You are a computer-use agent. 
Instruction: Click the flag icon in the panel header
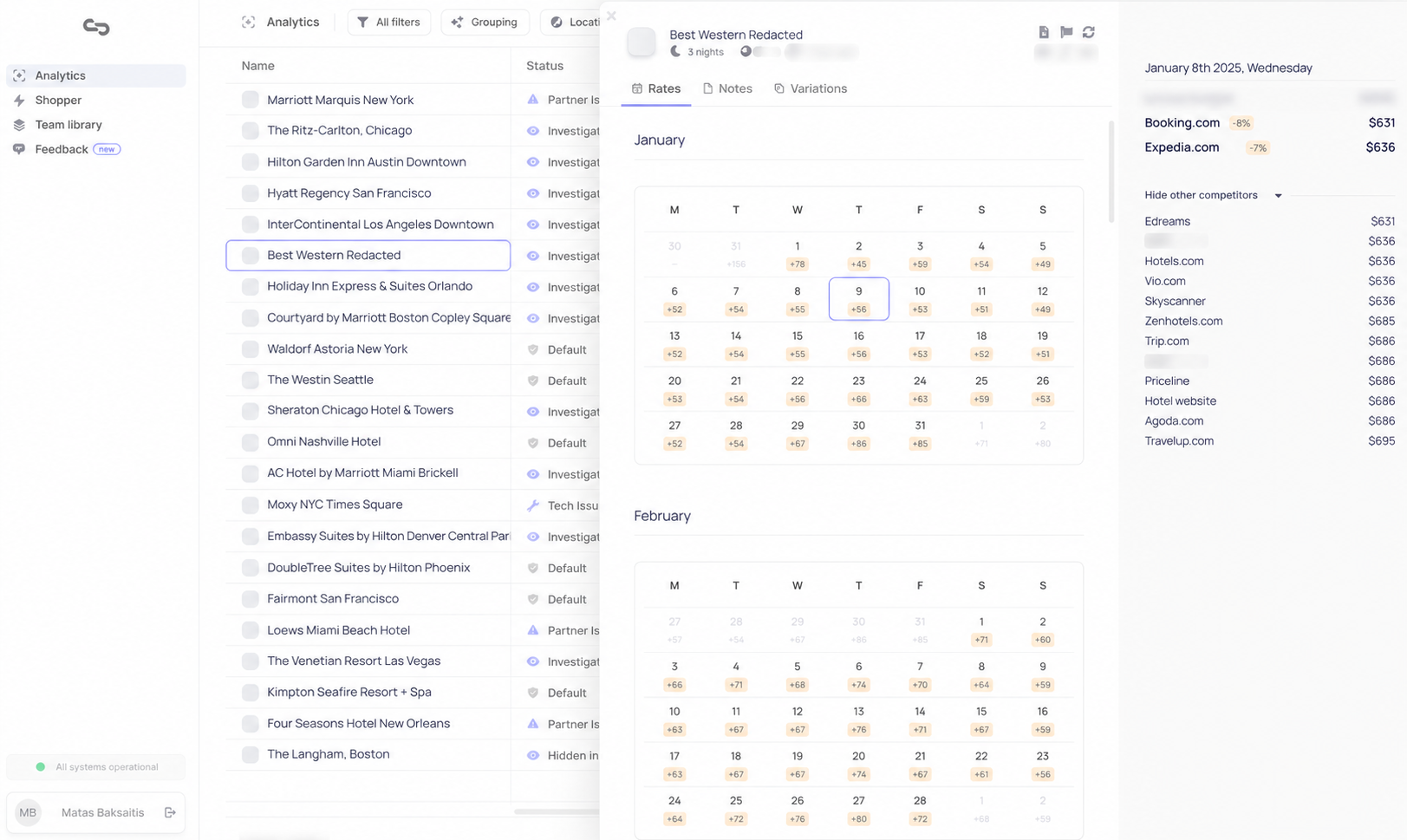pyautogui.click(x=1066, y=32)
